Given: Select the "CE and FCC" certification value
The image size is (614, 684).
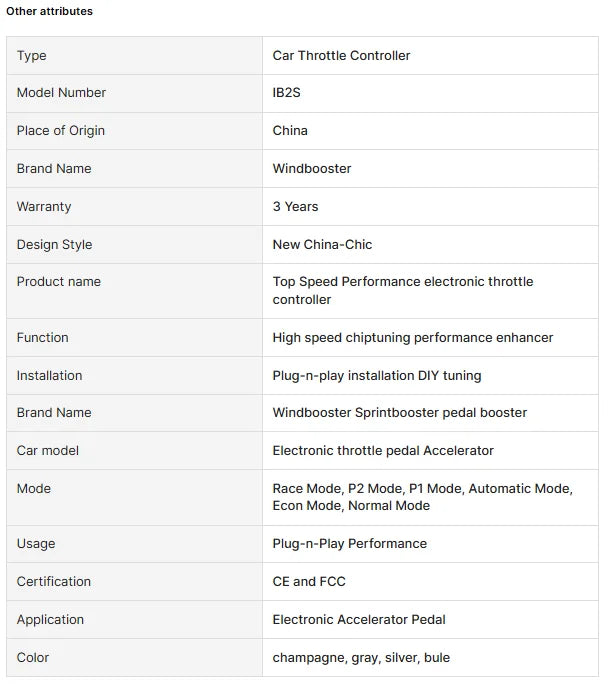Looking at the screenshot, I should click(x=309, y=582).
